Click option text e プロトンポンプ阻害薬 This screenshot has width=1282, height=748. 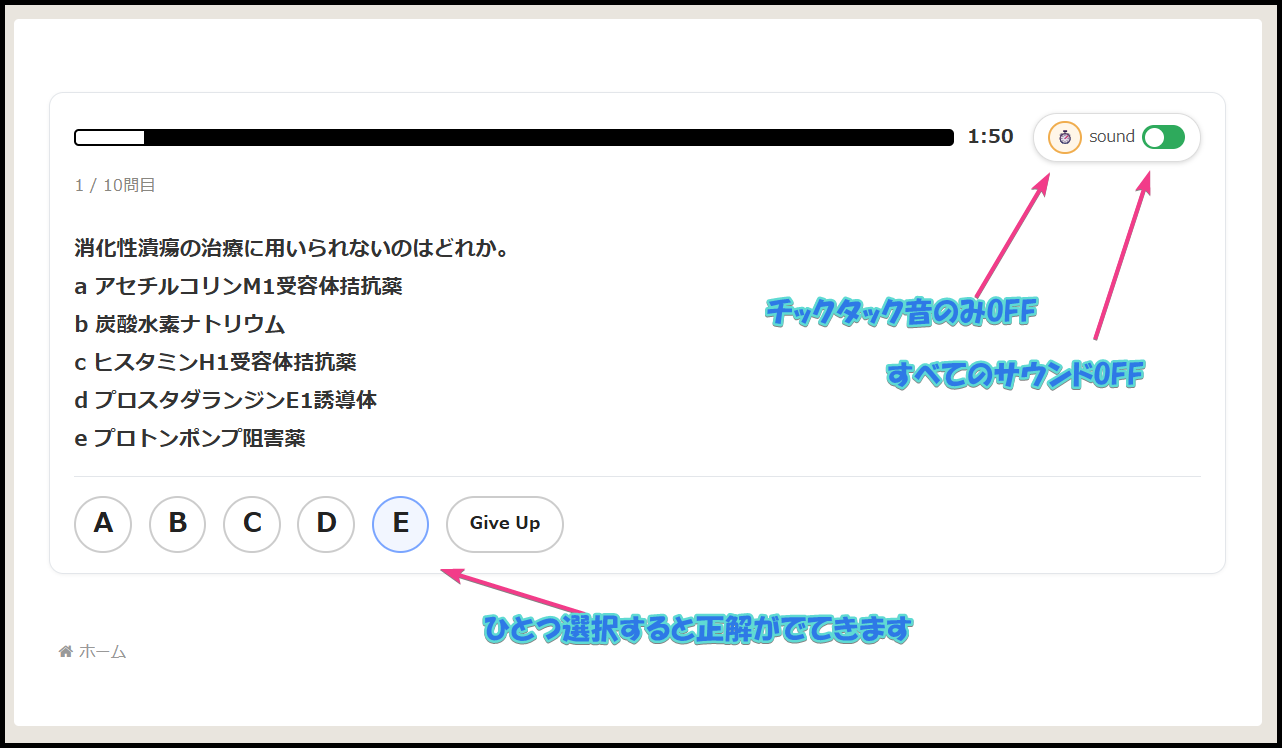point(190,438)
